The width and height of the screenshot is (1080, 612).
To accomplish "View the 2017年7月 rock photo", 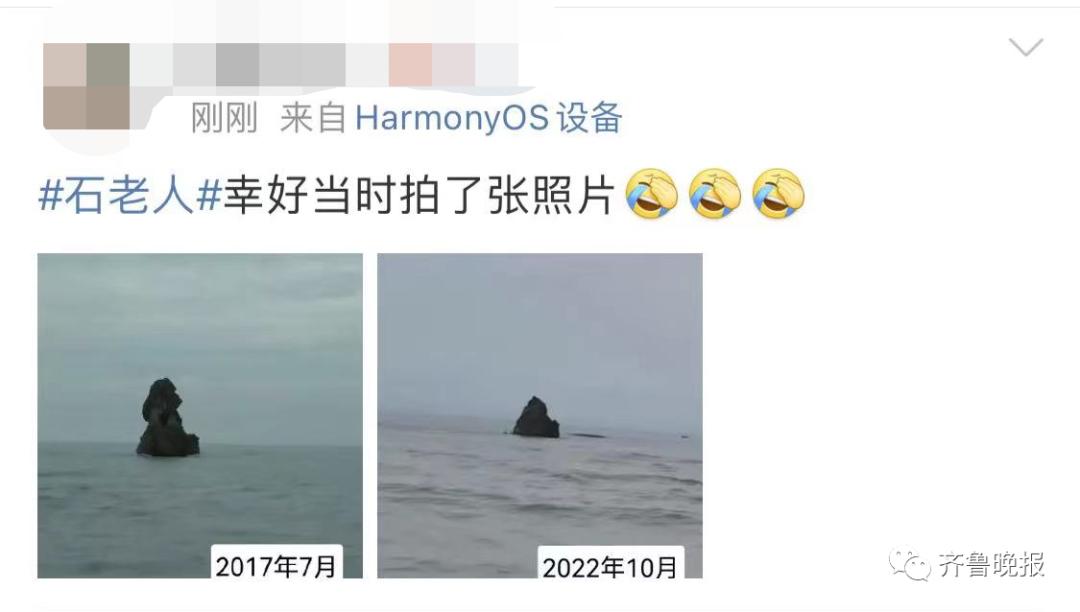I will (x=200, y=416).
